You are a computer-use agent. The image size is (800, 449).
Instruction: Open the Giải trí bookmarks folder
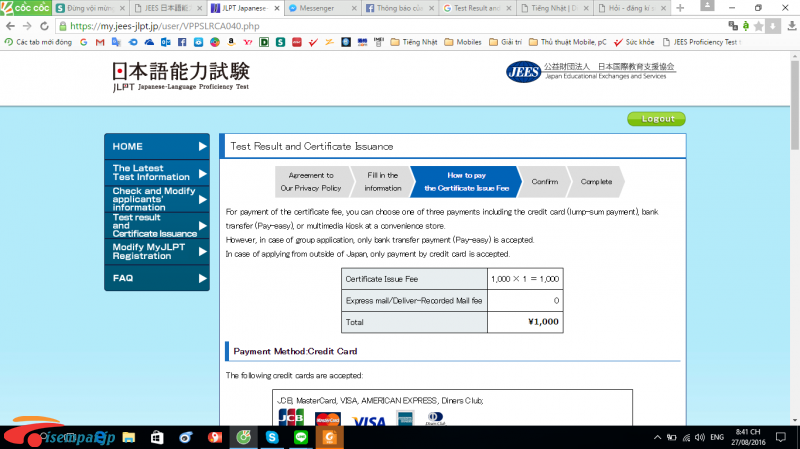coord(505,42)
